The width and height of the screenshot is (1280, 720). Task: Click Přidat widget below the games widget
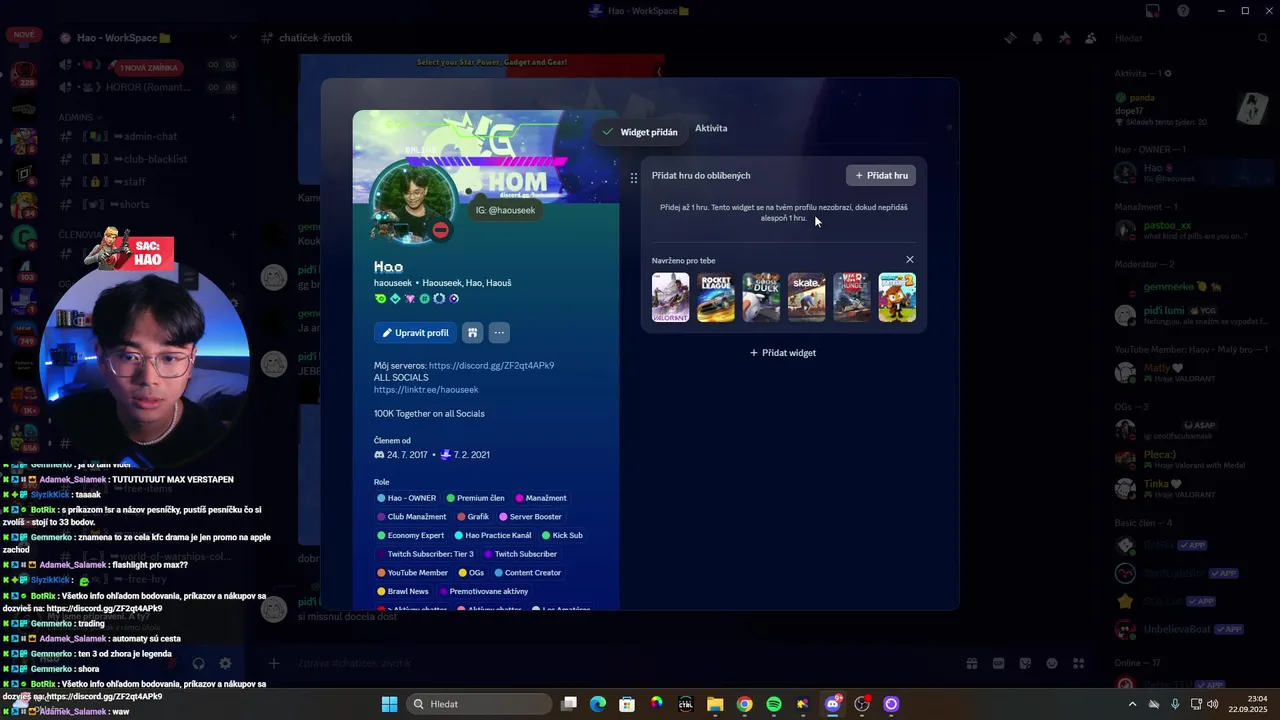pos(783,353)
